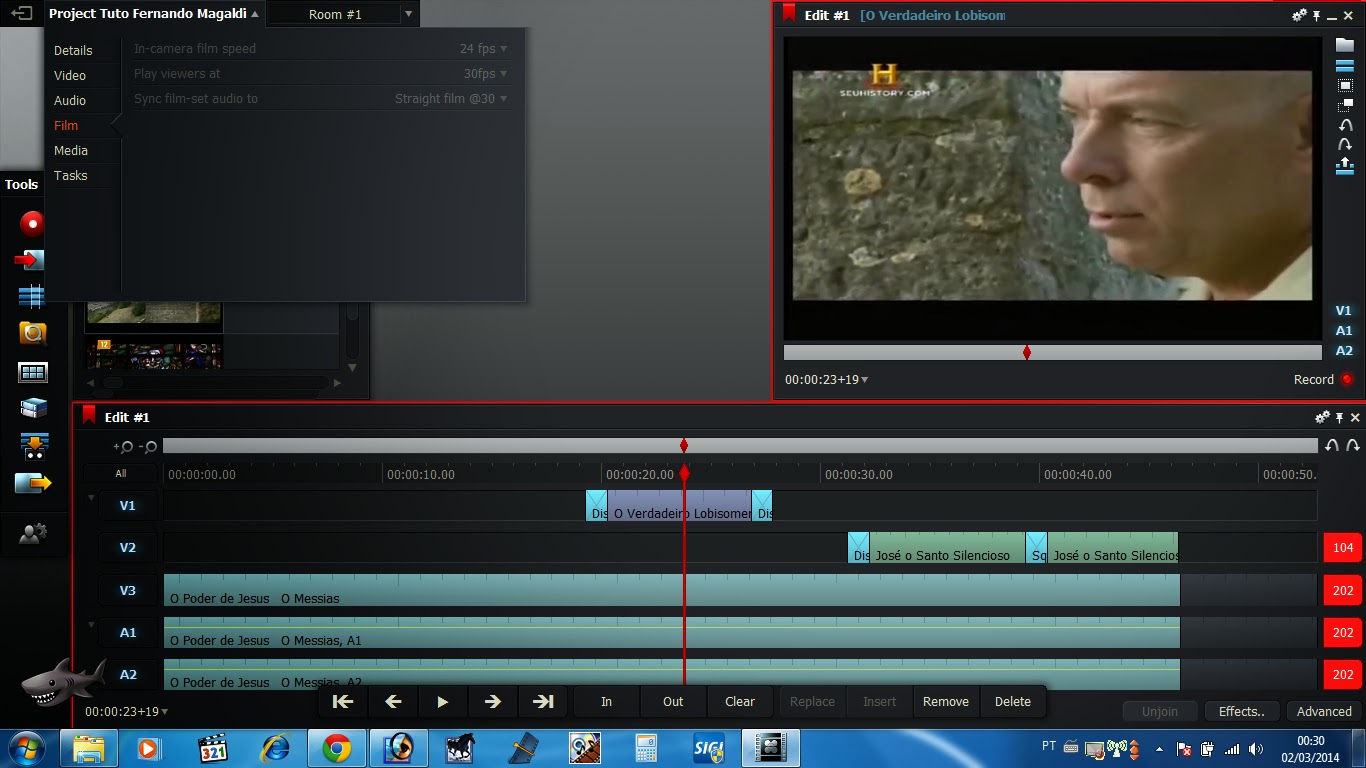Image resolution: width=1366 pixels, height=768 pixels.
Task: Click the red flag on the timeline title
Action: coord(89,415)
